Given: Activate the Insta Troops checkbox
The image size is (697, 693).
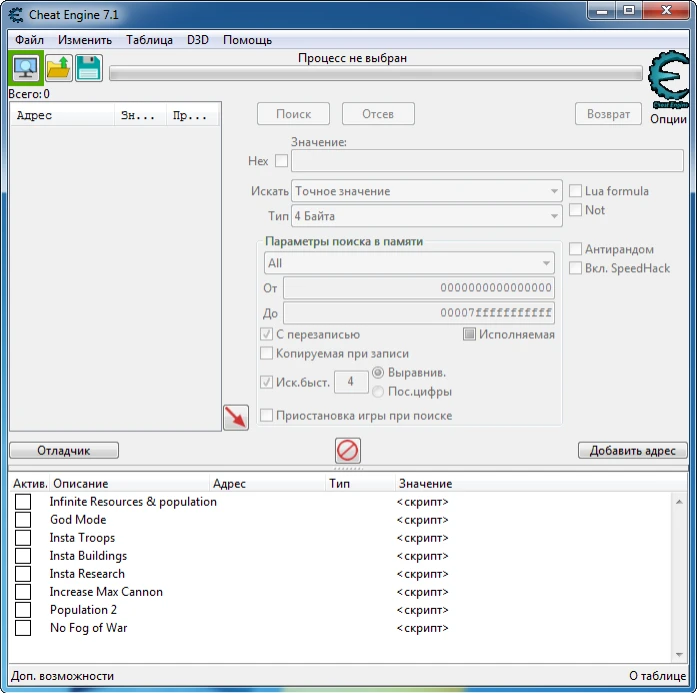Looking at the screenshot, I should [23, 538].
